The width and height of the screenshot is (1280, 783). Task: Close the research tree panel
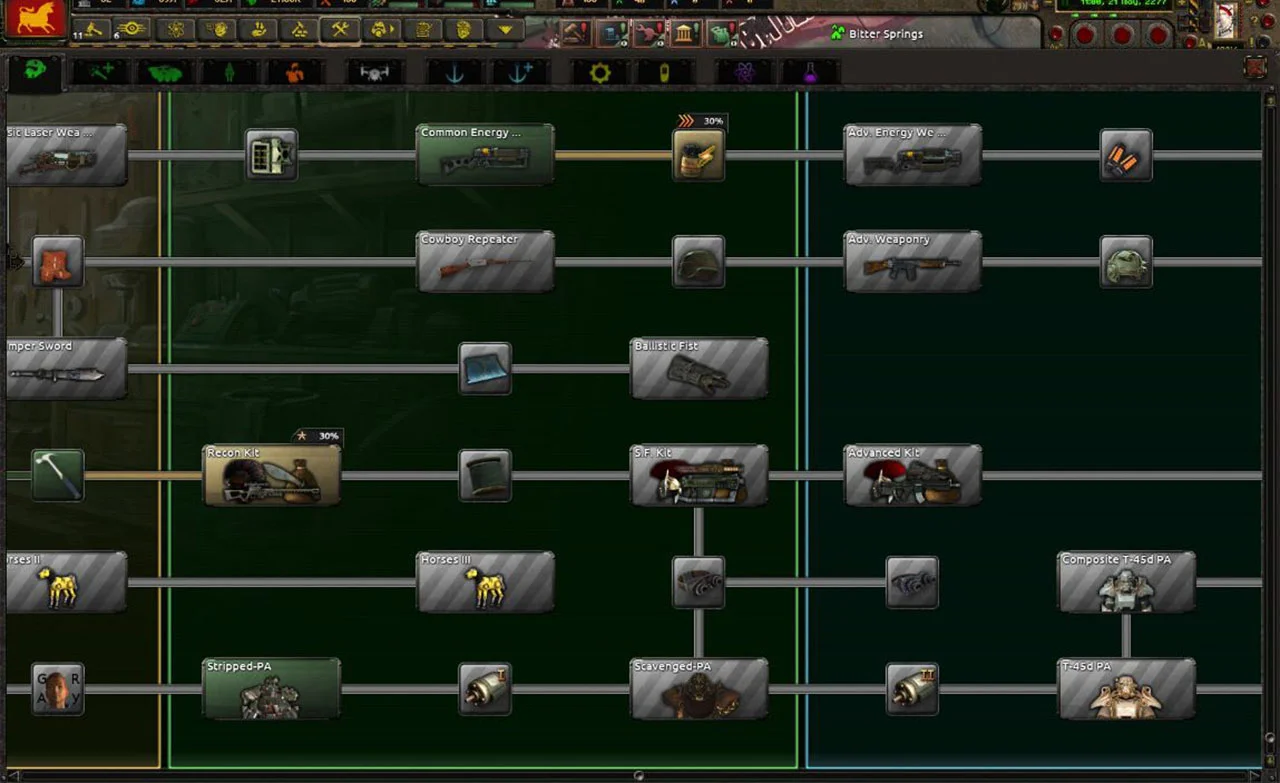pos(1256,68)
